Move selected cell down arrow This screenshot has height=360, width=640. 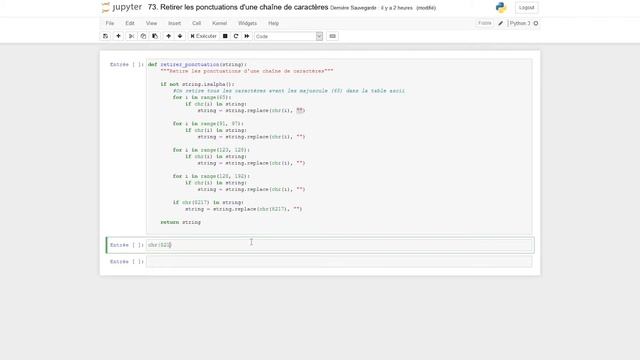click(x=180, y=36)
